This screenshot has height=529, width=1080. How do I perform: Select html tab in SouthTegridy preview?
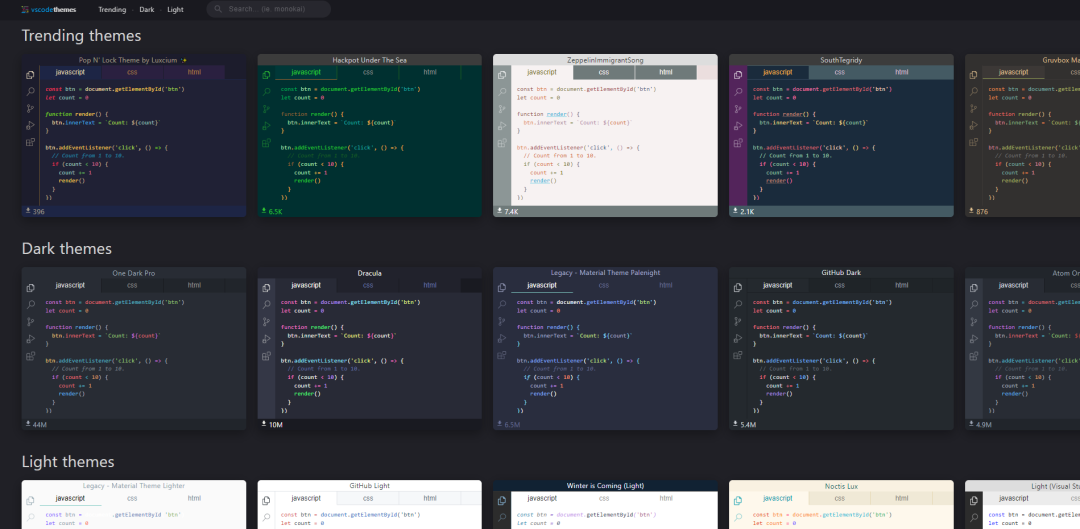(902, 72)
